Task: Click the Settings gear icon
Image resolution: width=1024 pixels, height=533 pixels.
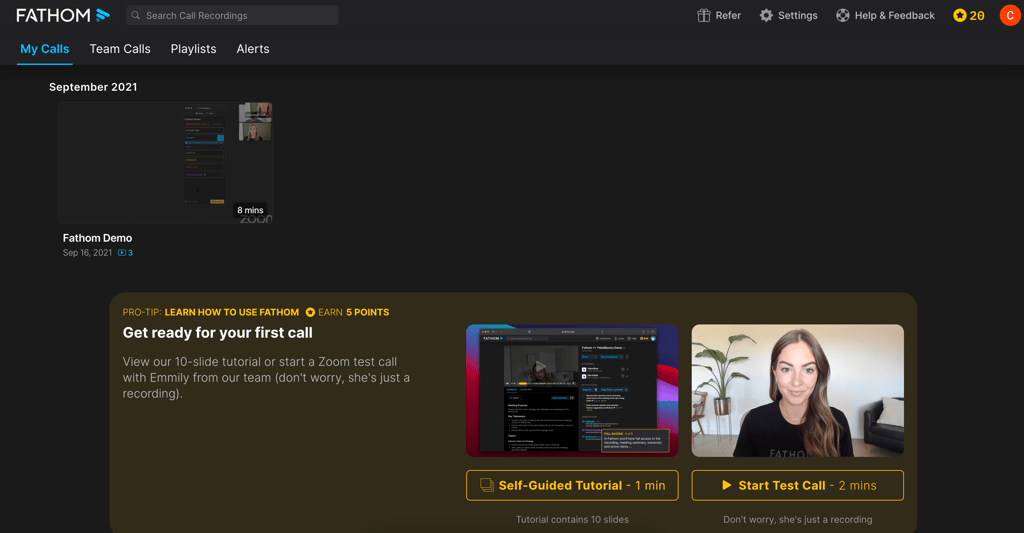Action: (x=766, y=15)
